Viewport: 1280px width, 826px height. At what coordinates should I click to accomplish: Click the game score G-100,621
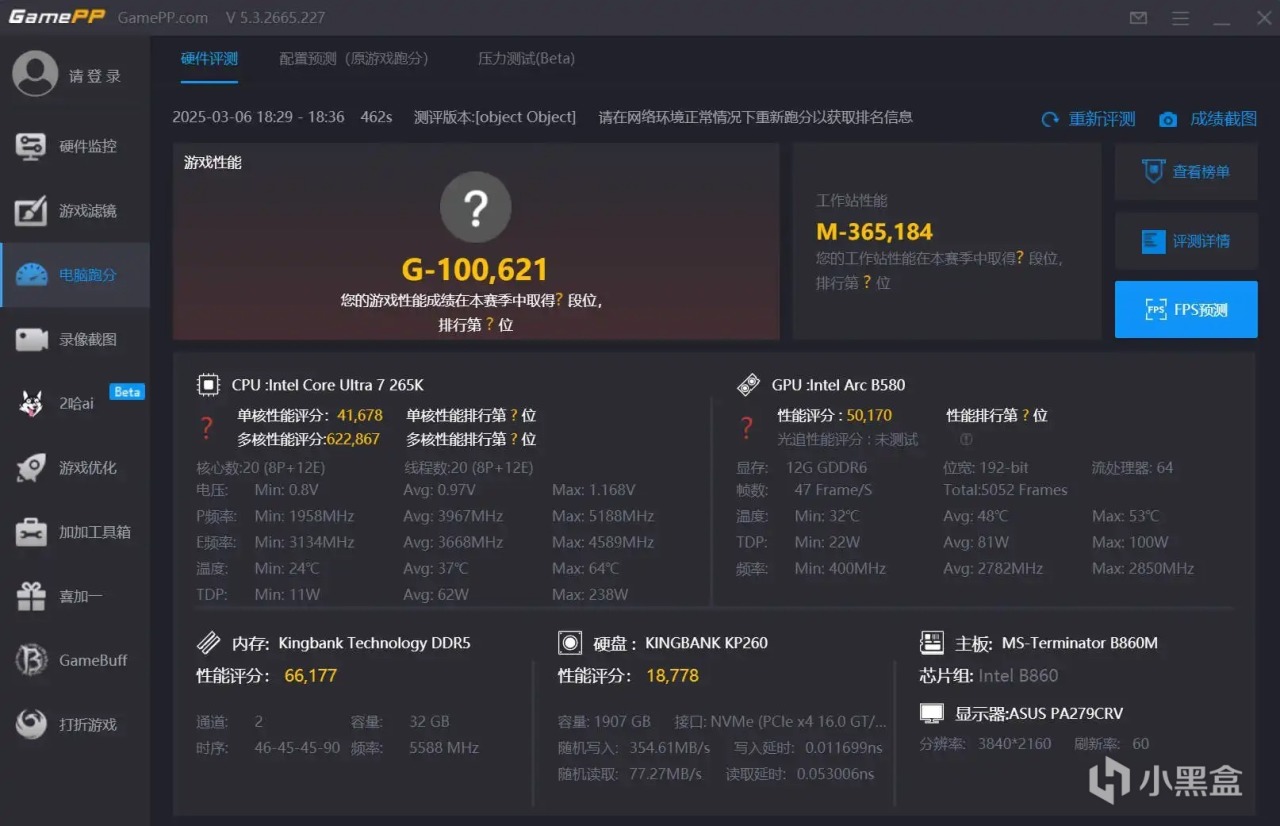tap(475, 270)
